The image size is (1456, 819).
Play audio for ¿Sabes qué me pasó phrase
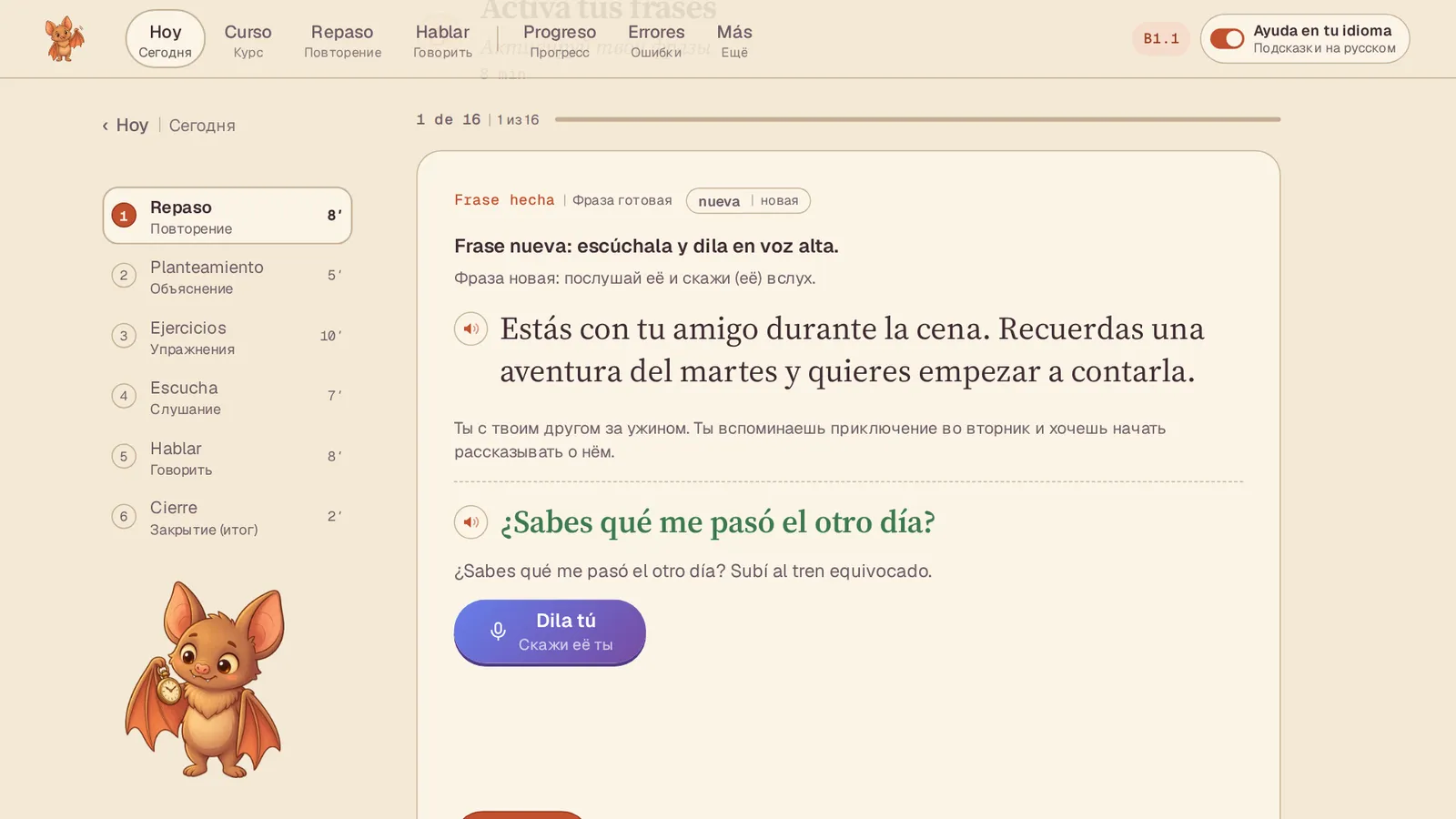point(470,521)
